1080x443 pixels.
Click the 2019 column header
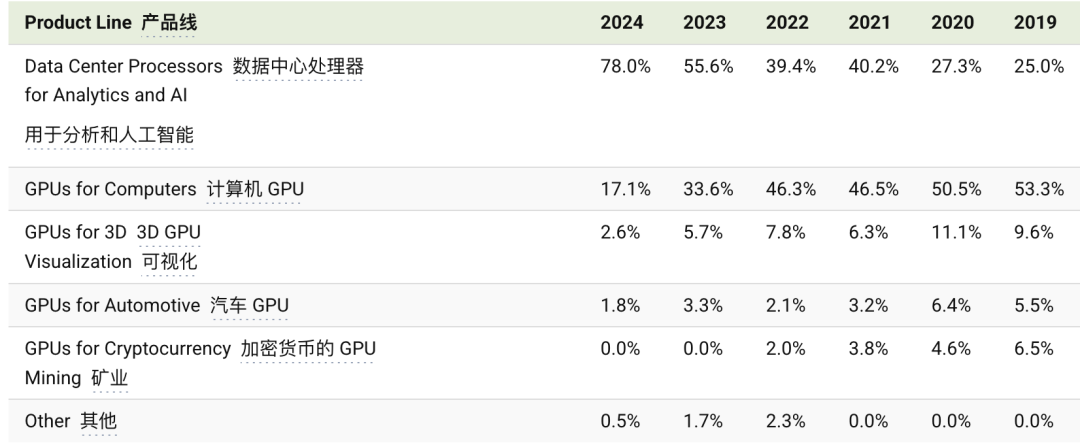pyautogui.click(x=1035, y=23)
